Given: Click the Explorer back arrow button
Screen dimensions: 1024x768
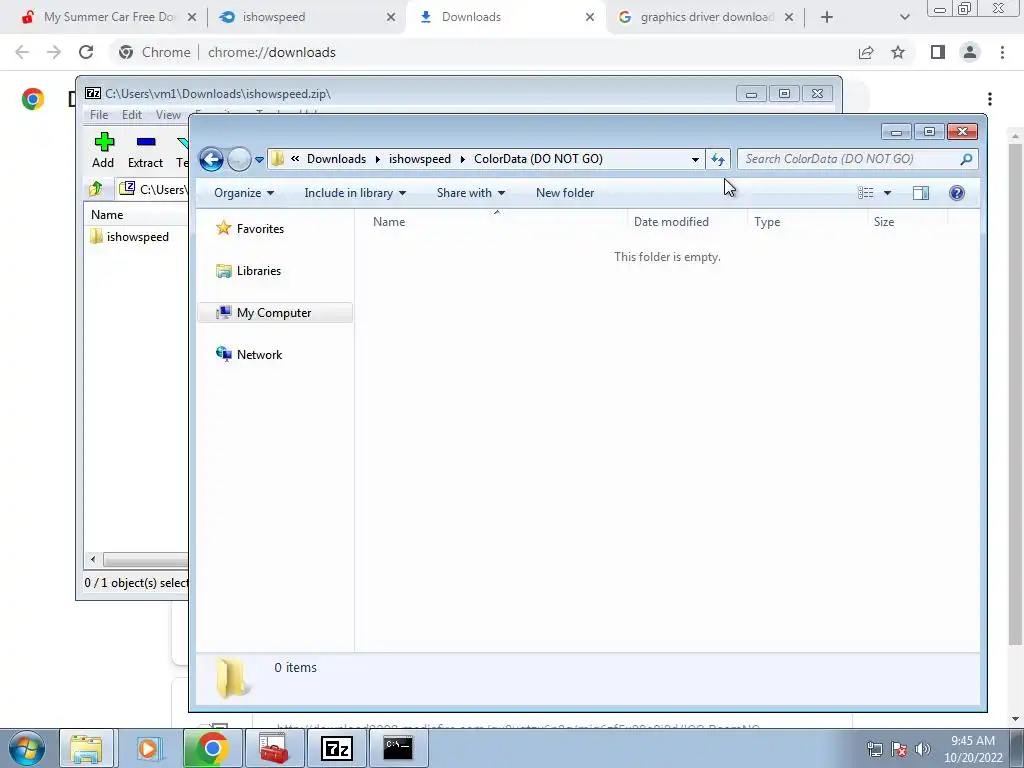Looking at the screenshot, I should 211,159.
